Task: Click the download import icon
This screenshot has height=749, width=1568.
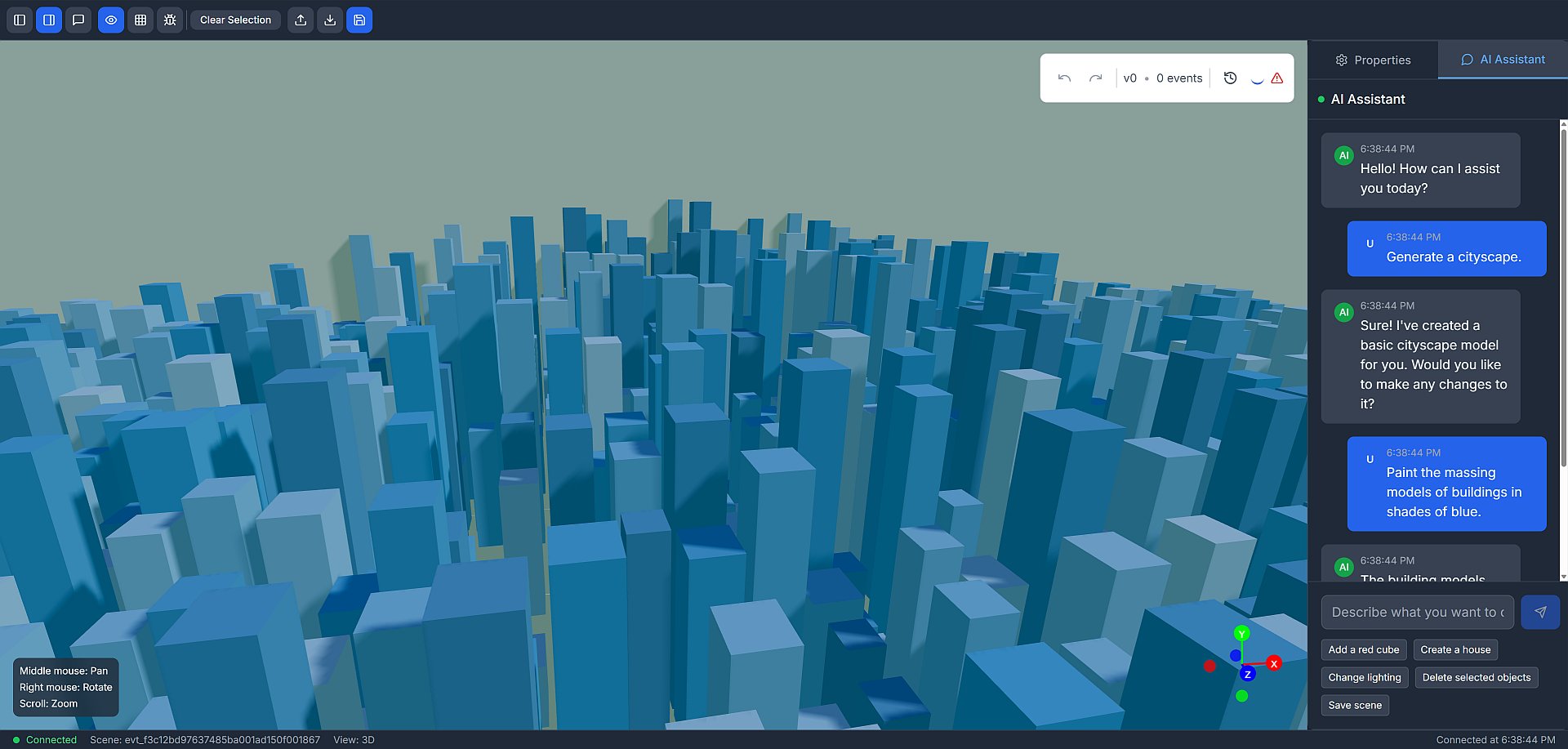Action: pyautogui.click(x=330, y=20)
